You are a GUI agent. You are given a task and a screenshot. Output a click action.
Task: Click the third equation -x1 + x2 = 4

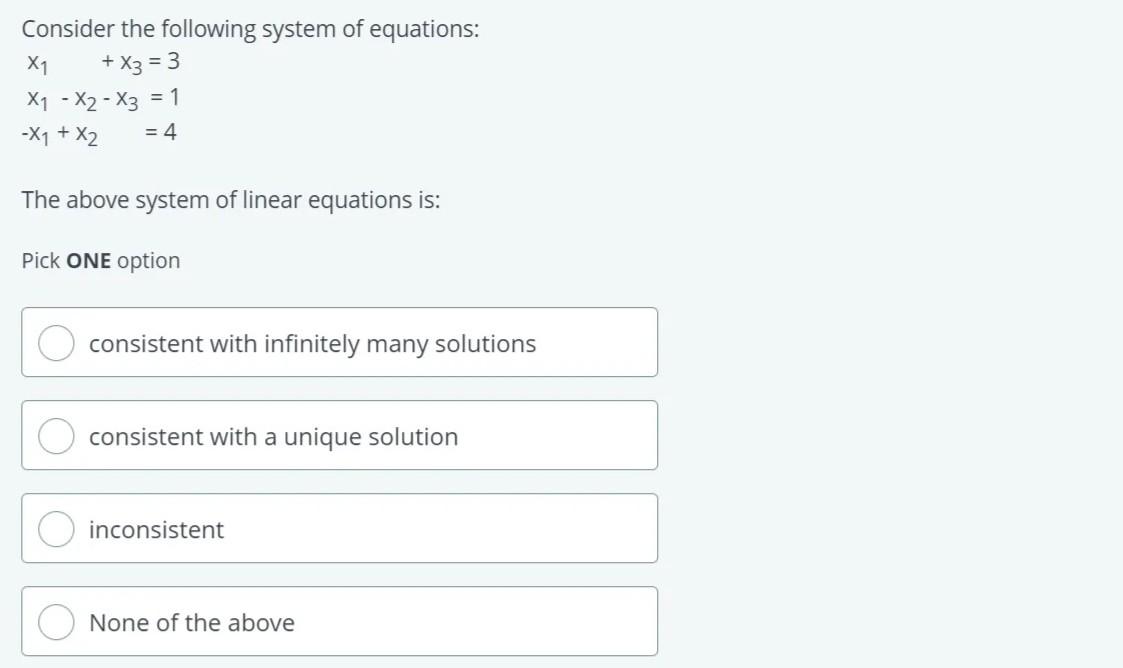click(98, 131)
